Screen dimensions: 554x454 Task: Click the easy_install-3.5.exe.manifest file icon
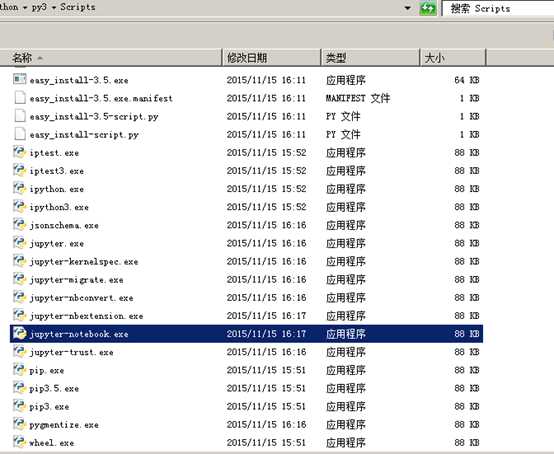[x=20, y=97]
